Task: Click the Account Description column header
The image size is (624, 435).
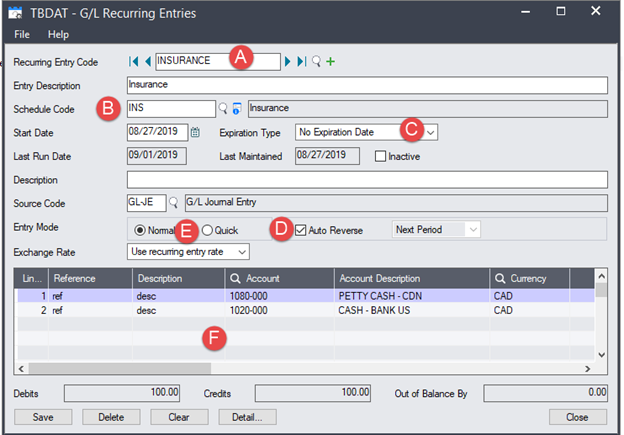Action: (x=412, y=278)
